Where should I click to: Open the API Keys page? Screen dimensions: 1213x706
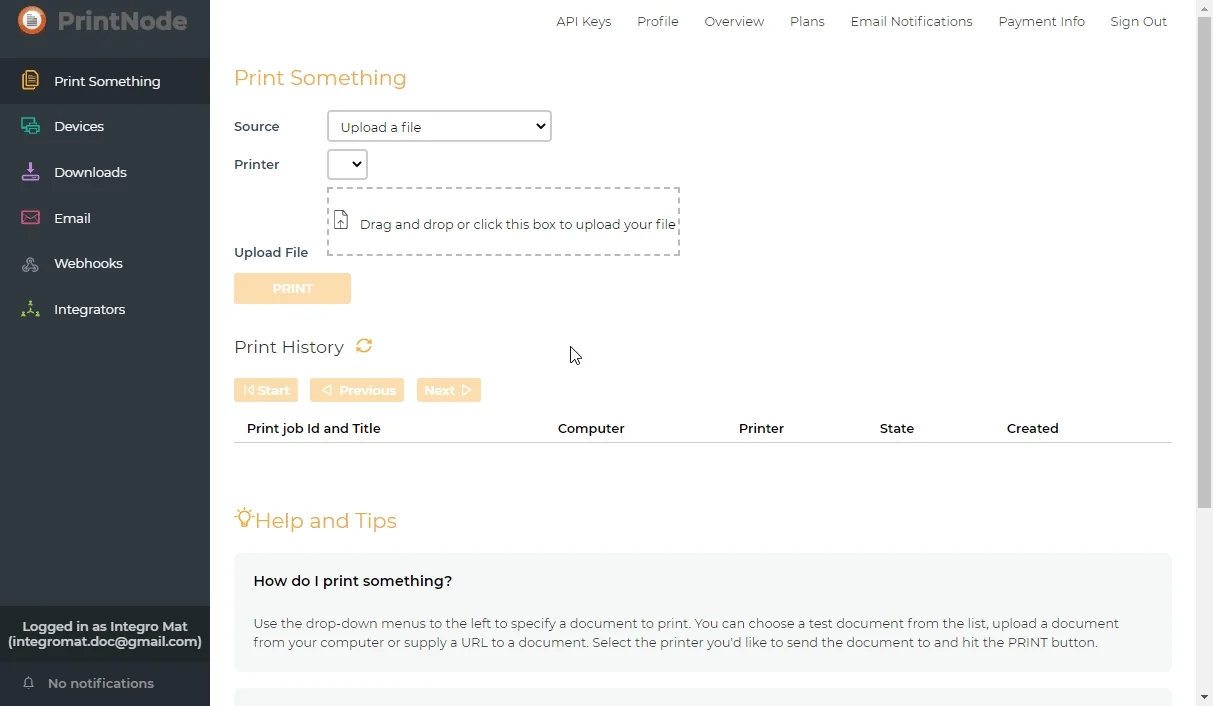coord(584,21)
